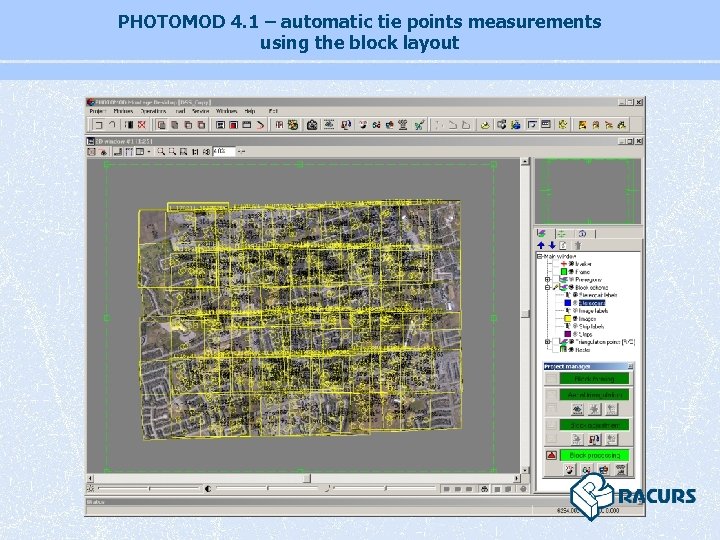Image resolution: width=720 pixels, height=540 pixels.
Task: Click the move layer down blue arrow
Action: [551, 244]
